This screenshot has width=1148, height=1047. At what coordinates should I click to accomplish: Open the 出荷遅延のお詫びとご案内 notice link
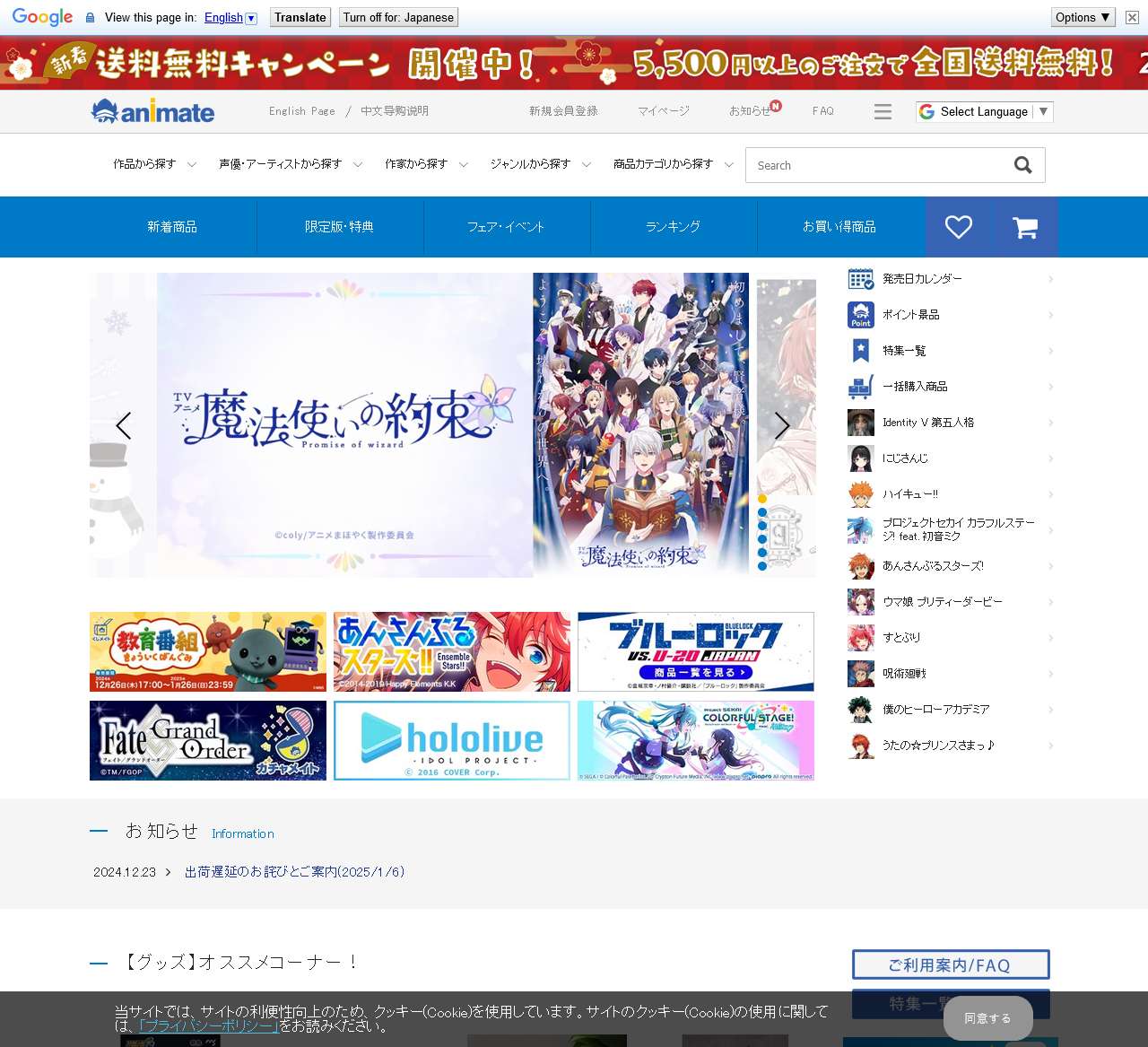coord(295,872)
